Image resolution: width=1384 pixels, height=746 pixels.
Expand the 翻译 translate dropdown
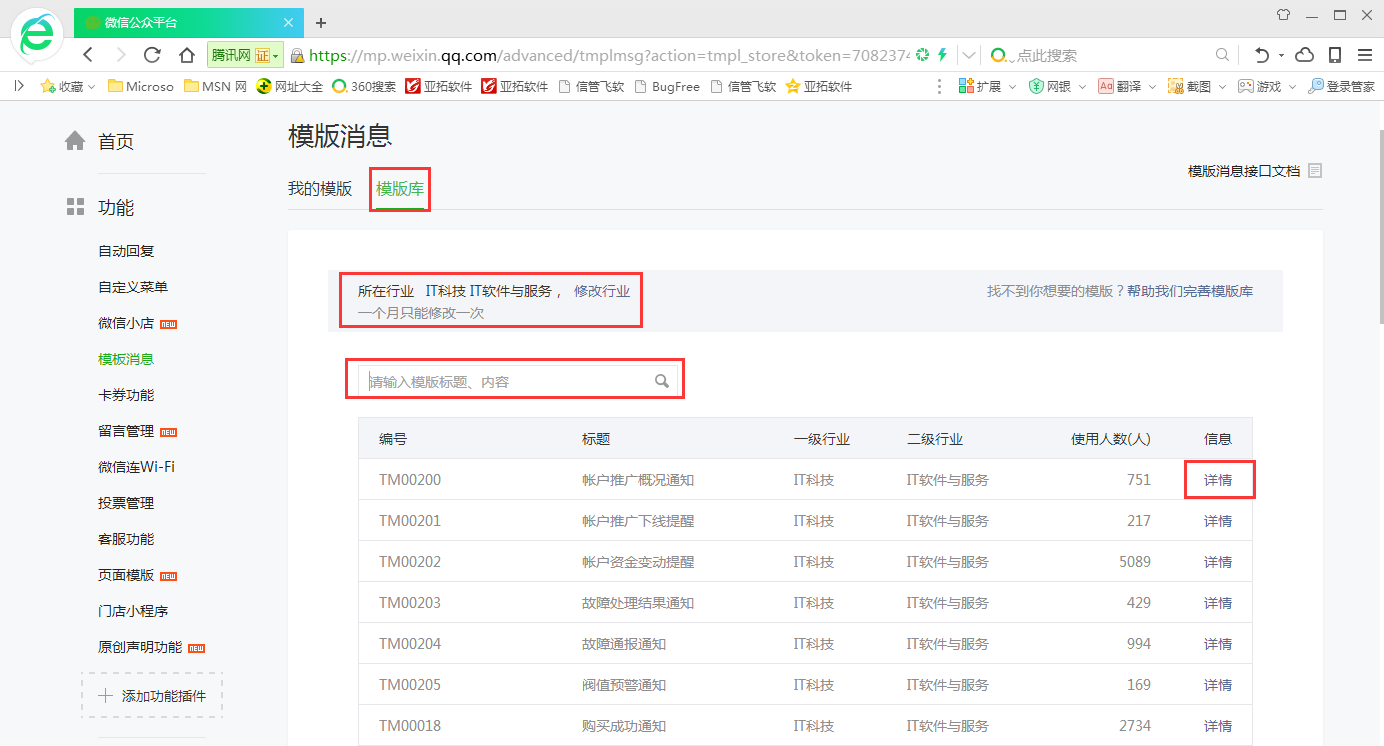tap(1152, 87)
